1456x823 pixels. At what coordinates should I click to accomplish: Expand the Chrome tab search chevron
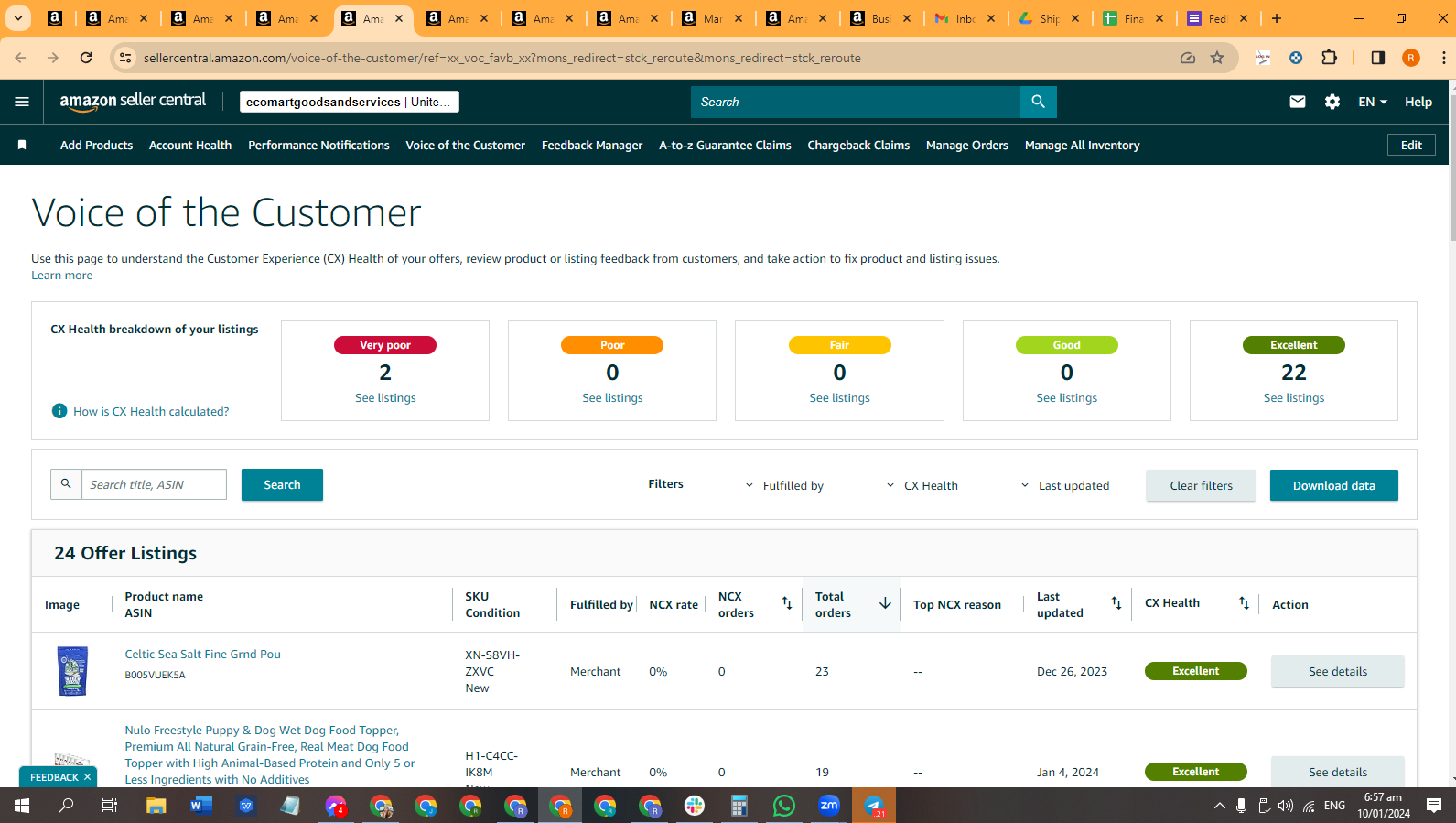(18, 18)
